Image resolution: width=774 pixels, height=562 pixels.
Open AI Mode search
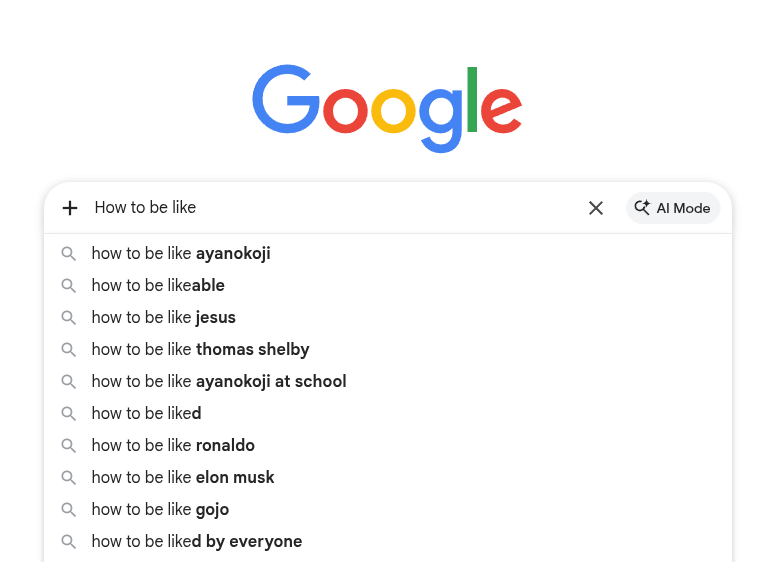[673, 208]
